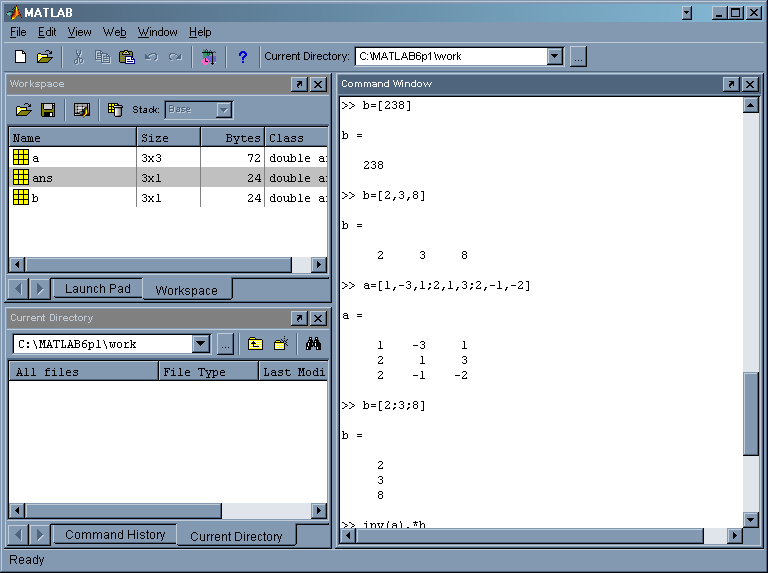Click the Command Window scroll down arrow
This screenshot has width=768, height=573.
[x=750, y=519]
